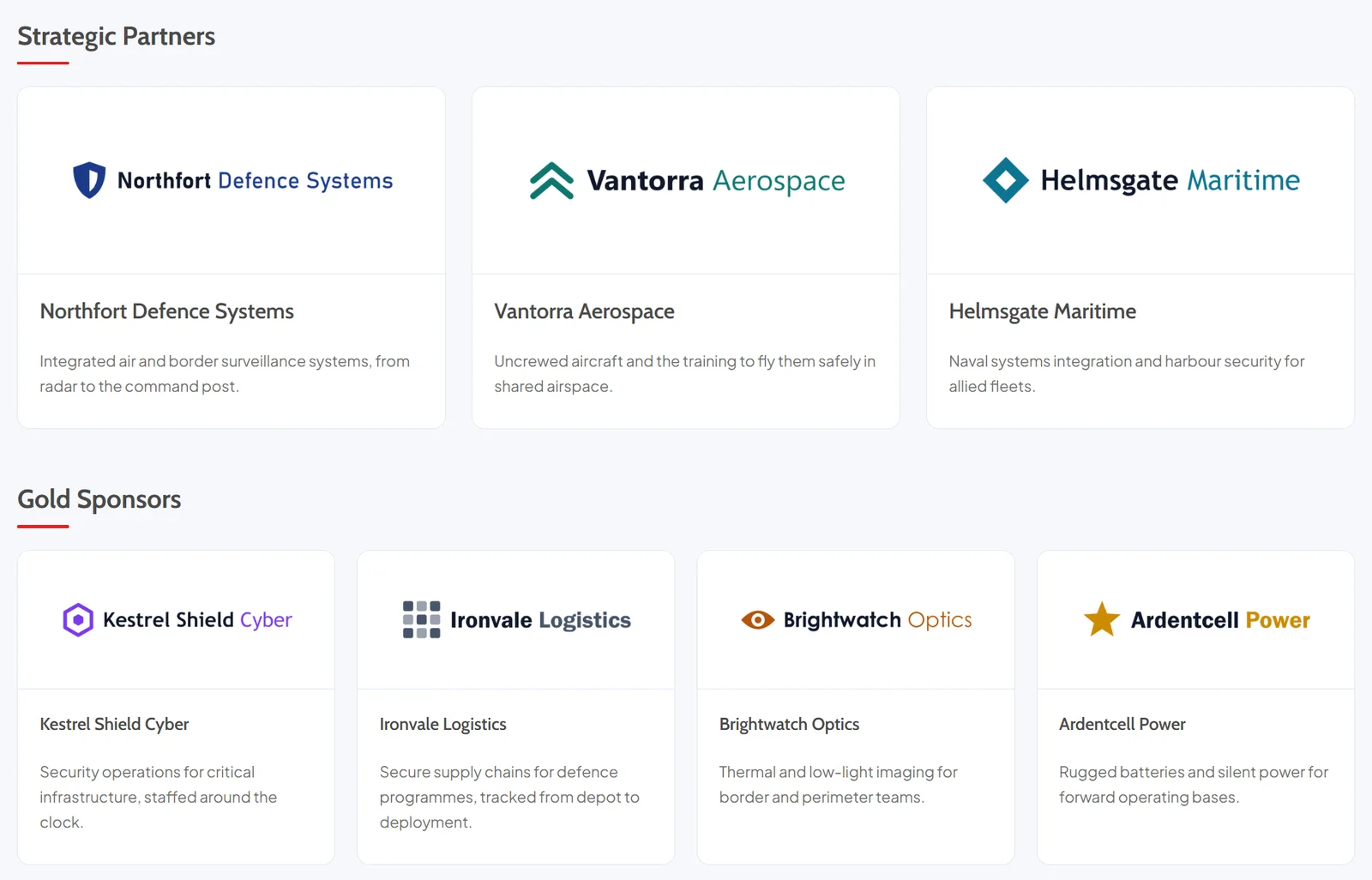Viewport: 1372px width, 880px height.
Task: Click the 'Strategic Partners' section heading
Action: coord(117,36)
